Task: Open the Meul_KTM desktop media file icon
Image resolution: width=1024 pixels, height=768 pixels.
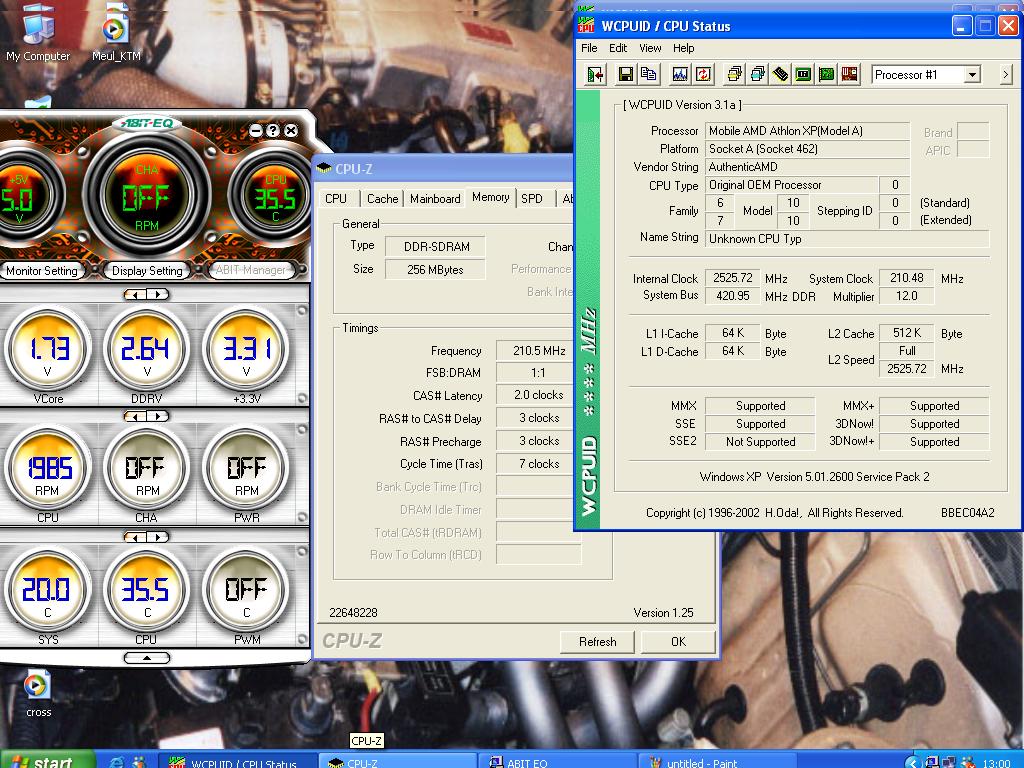Action: (x=116, y=33)
